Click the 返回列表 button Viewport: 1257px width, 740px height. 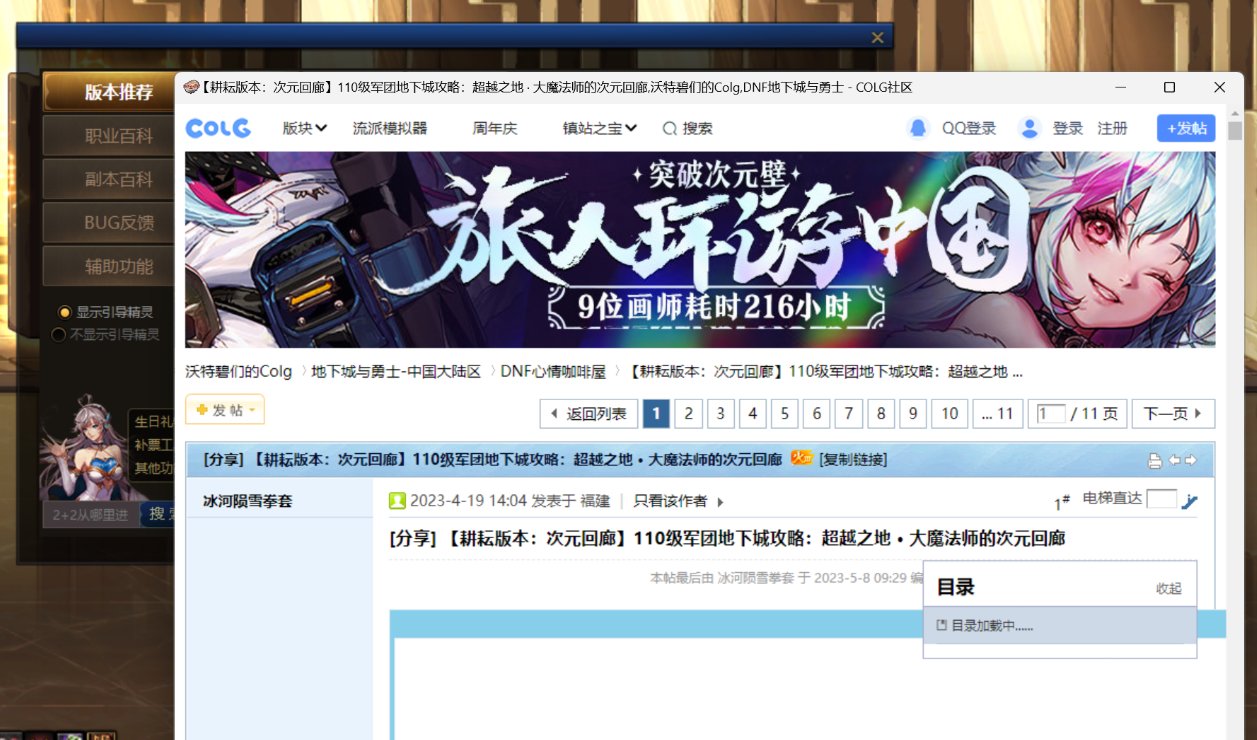[x=588, y=414]
